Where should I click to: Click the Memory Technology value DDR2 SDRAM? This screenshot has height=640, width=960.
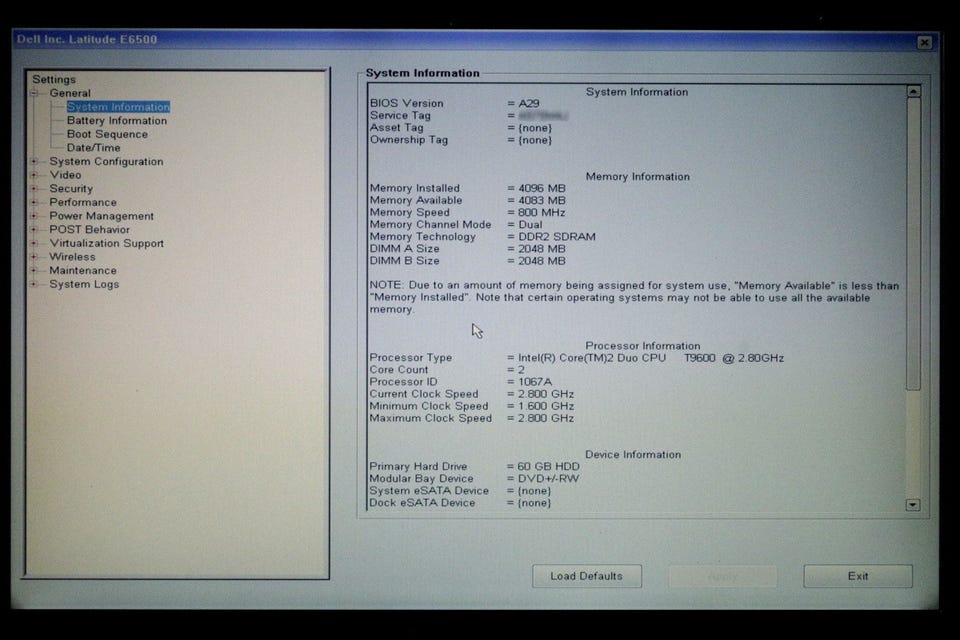pos(557,236)
